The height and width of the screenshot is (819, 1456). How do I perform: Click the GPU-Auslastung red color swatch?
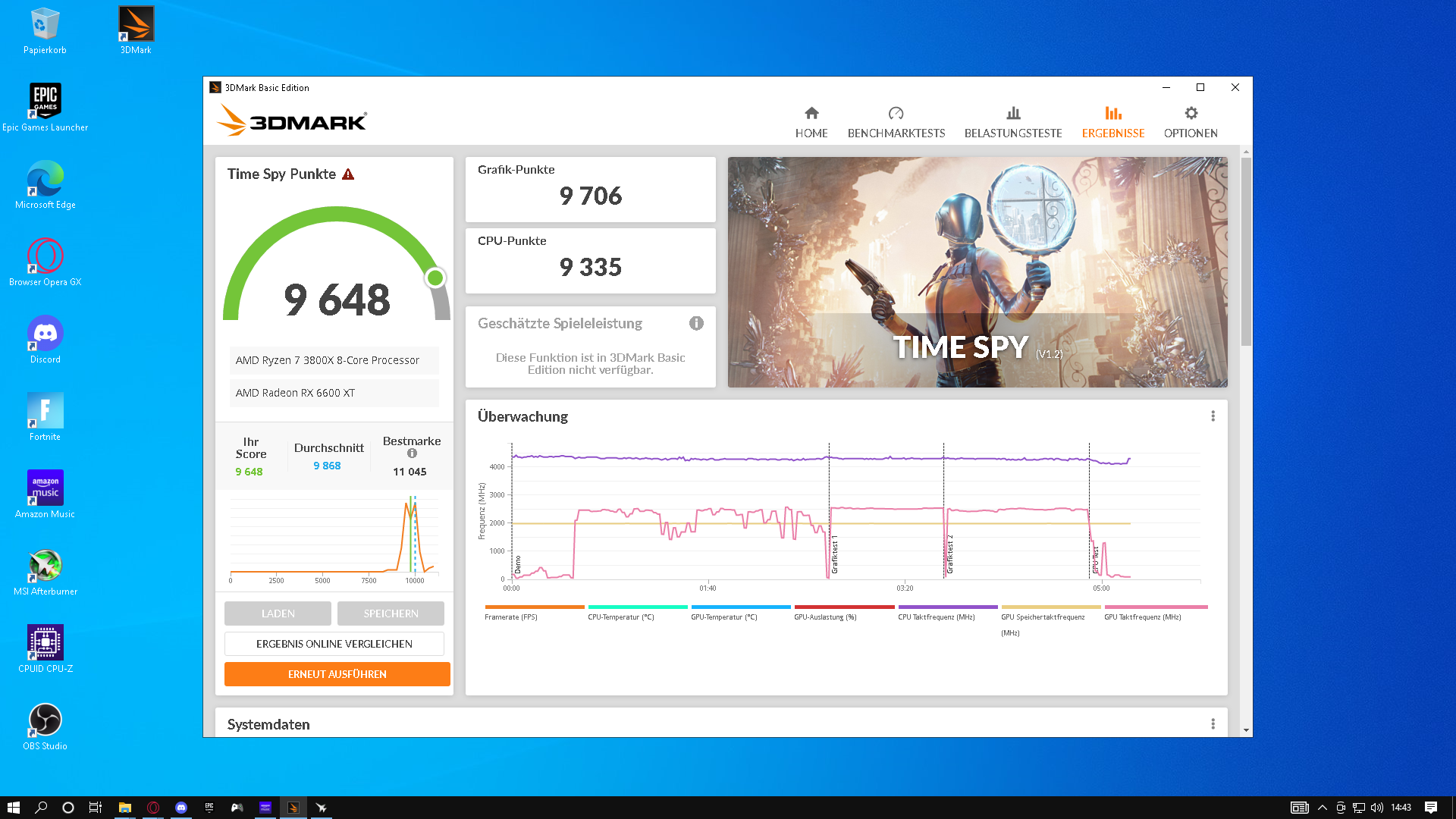click(x=844, y=607)
